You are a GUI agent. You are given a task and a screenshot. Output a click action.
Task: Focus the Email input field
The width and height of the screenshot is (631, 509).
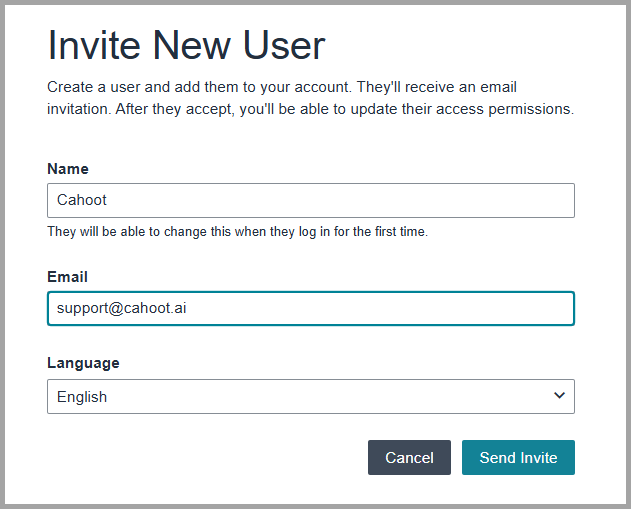coord(311,309)
